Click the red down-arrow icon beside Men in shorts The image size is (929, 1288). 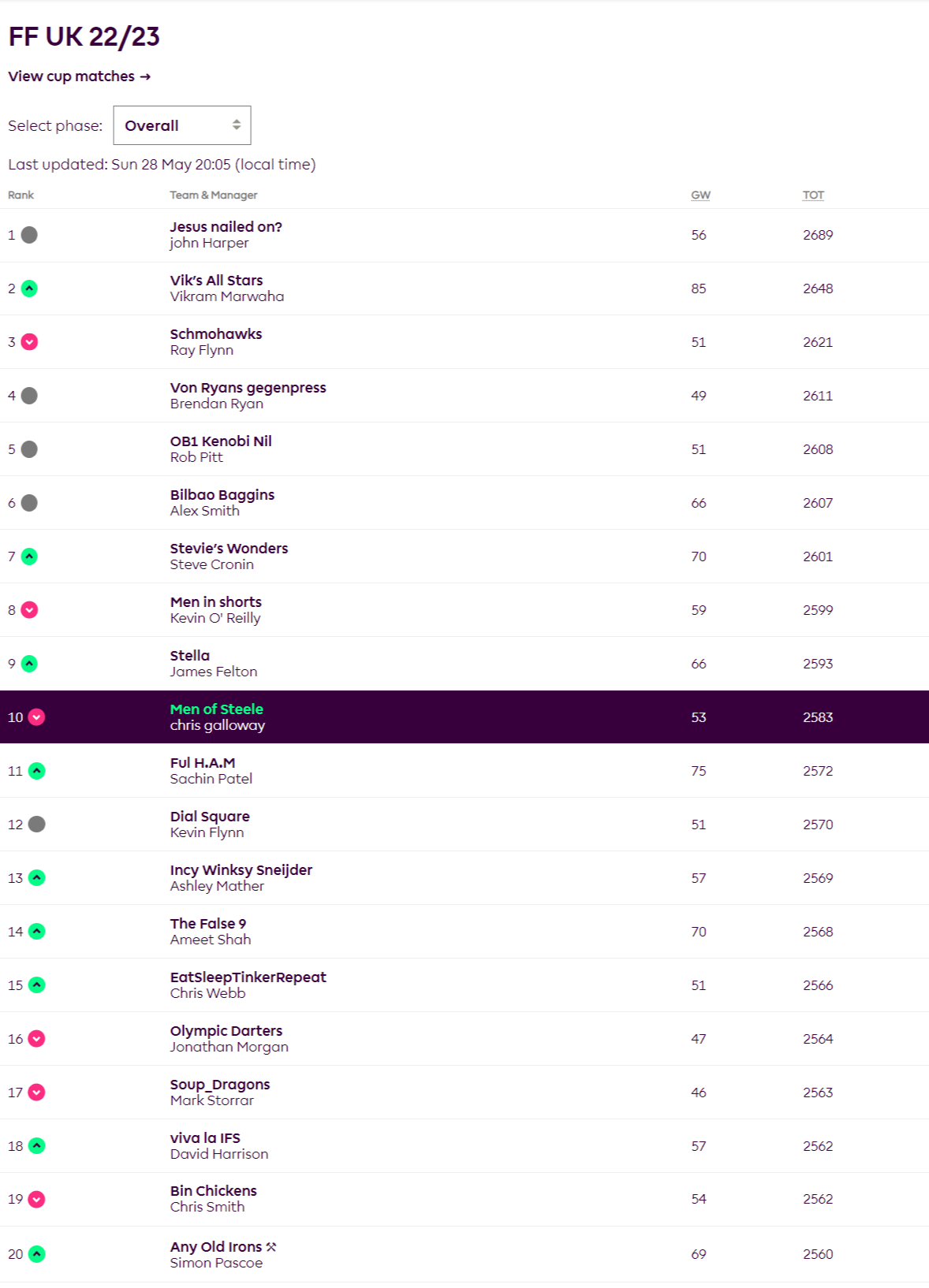pos(29,610)
